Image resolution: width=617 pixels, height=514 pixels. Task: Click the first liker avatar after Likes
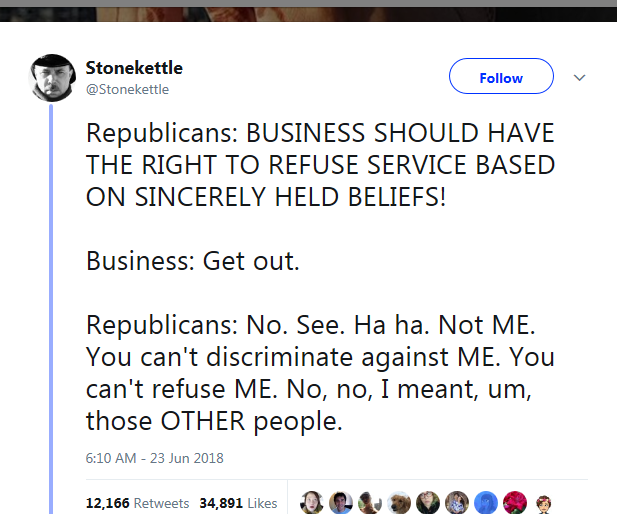pos(312,502)
